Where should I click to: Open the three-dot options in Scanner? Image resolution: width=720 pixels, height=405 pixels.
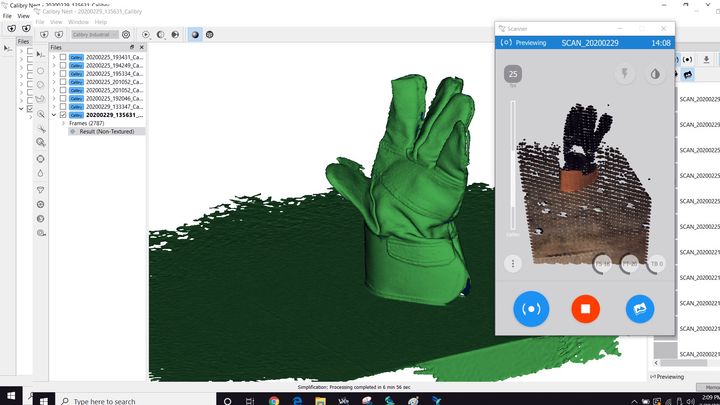pyautogui.click(x=513, y=264)
